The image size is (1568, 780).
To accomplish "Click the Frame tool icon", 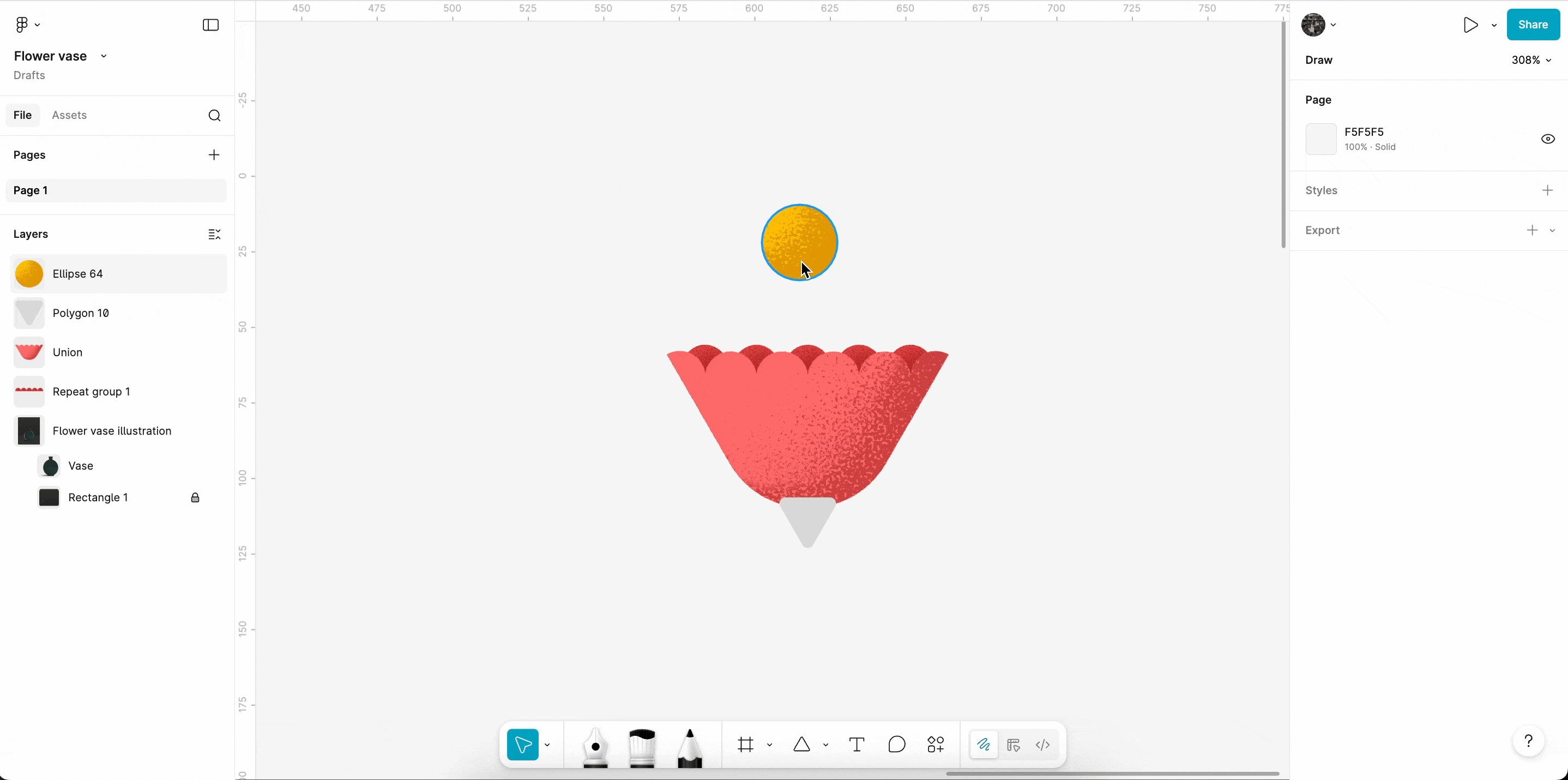I will 746,745.
